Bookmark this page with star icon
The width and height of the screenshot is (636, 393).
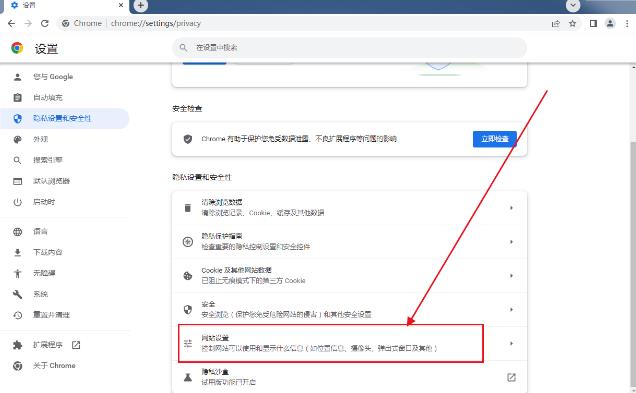click(x=572, y=24)
